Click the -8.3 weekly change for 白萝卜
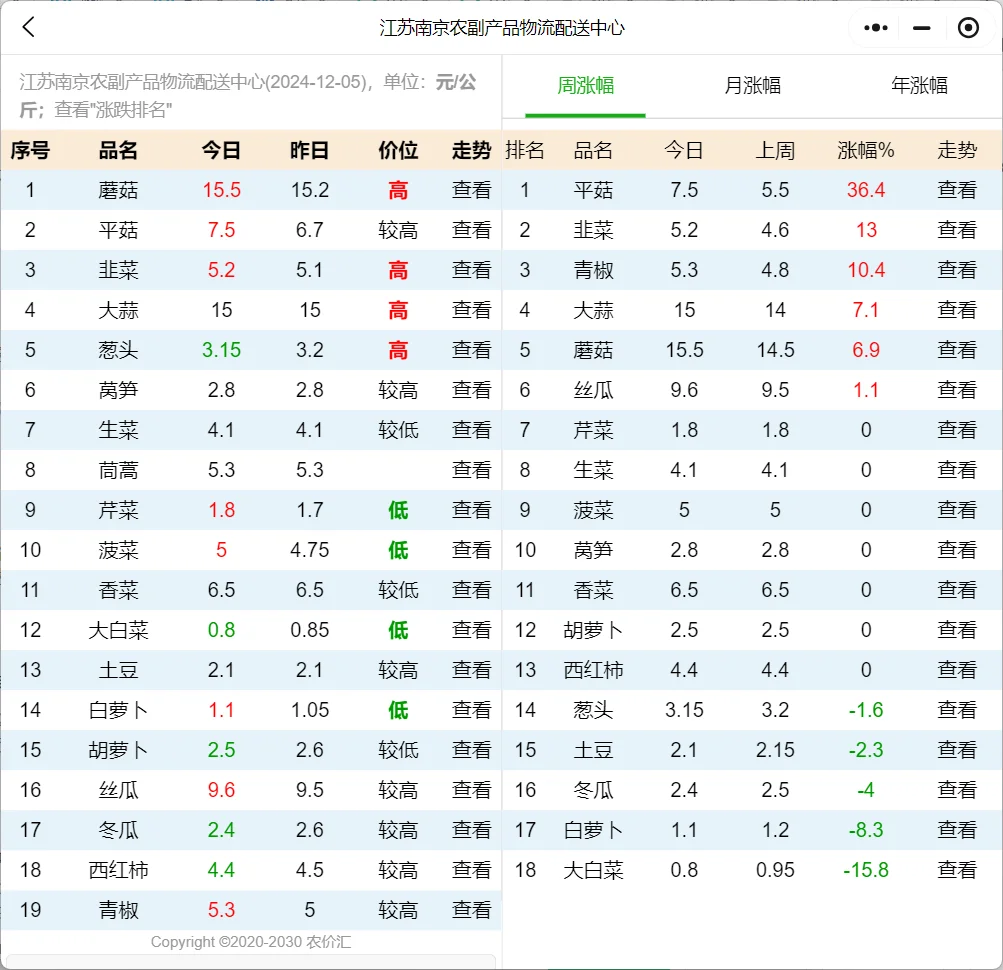1003x970 pixels. point(865,830)
